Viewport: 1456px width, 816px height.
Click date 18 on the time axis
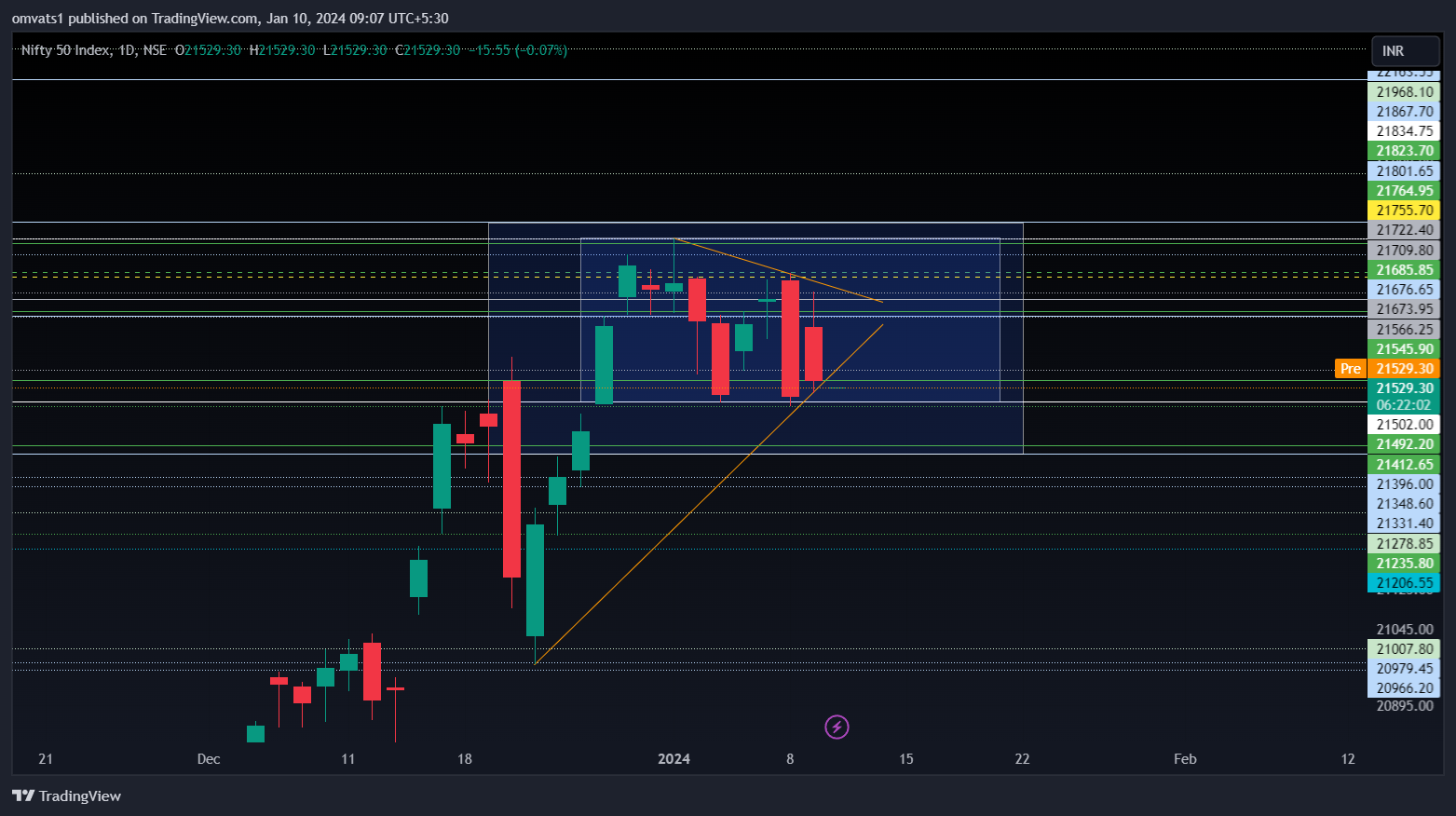[x=465, y=759]
